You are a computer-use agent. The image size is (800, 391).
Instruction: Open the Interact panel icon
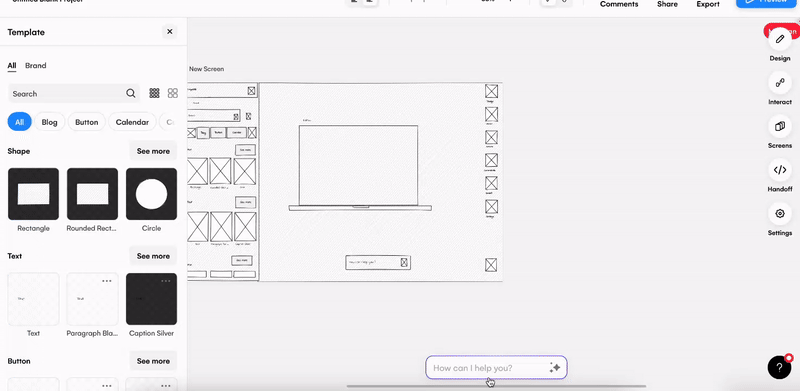coord(780,83)
